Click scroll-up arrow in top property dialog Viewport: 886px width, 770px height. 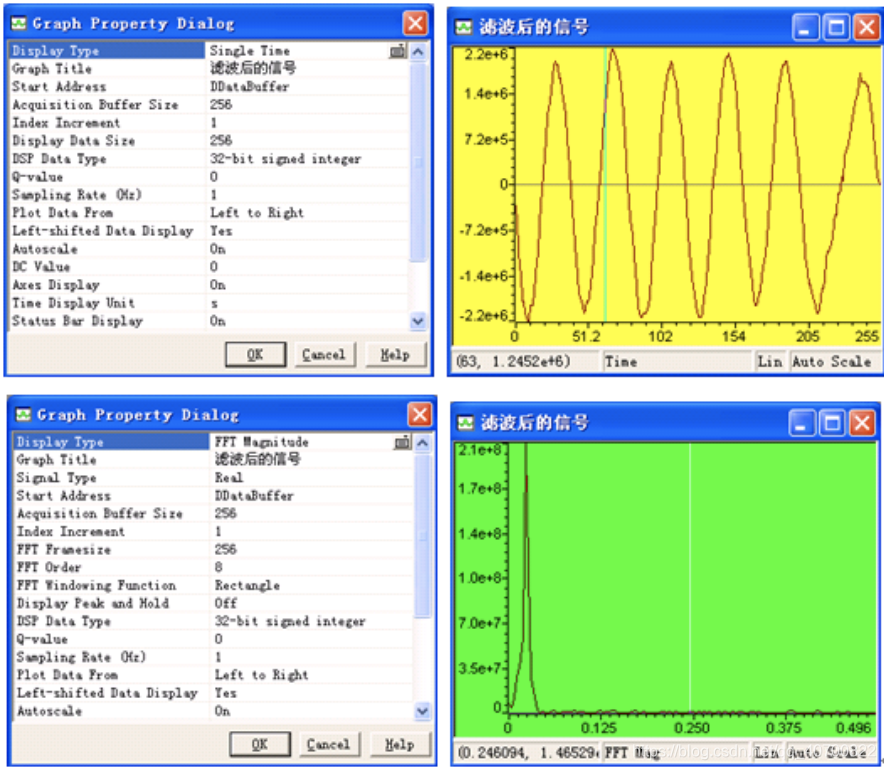point(418,51)
